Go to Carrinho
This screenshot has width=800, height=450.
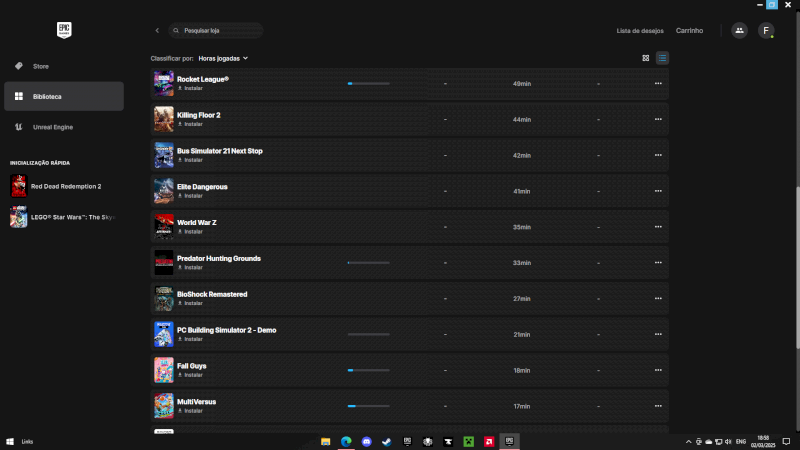pos(689,31)
